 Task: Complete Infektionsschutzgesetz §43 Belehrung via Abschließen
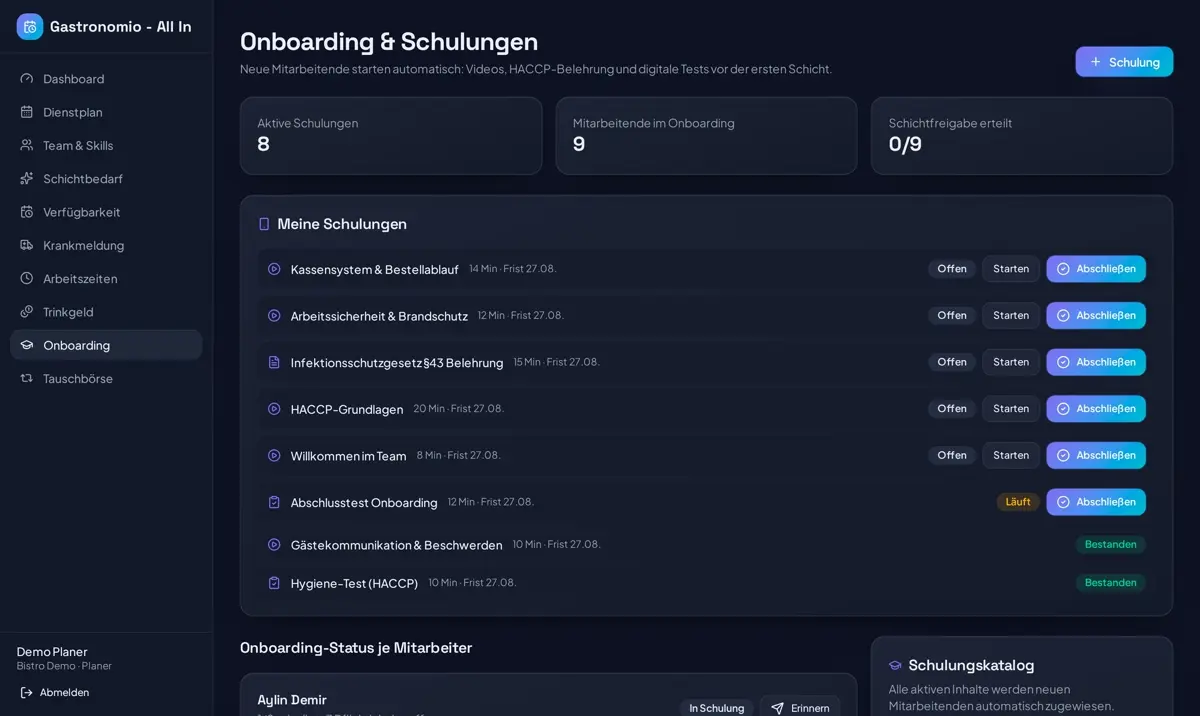[1096, 362]
